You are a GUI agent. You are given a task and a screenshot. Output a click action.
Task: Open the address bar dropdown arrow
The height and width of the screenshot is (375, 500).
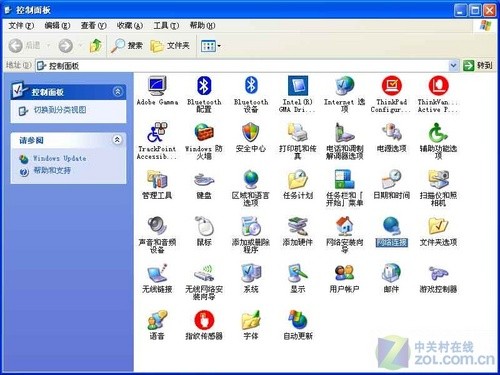pos(453,65)
